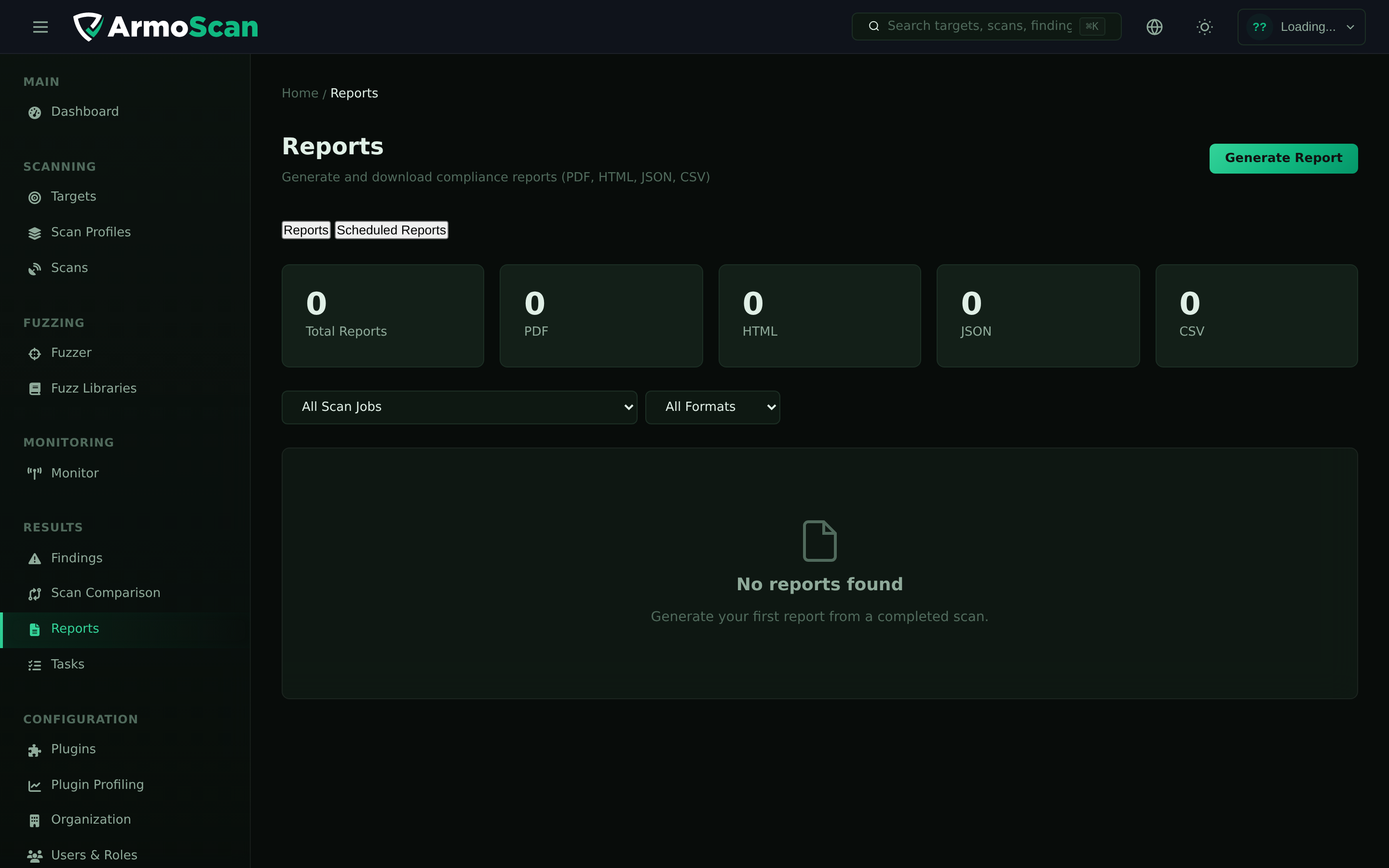Viewport: 1389px width, 868px height.
Task: Open Targets from the sidebar
Action: [125, 197]
